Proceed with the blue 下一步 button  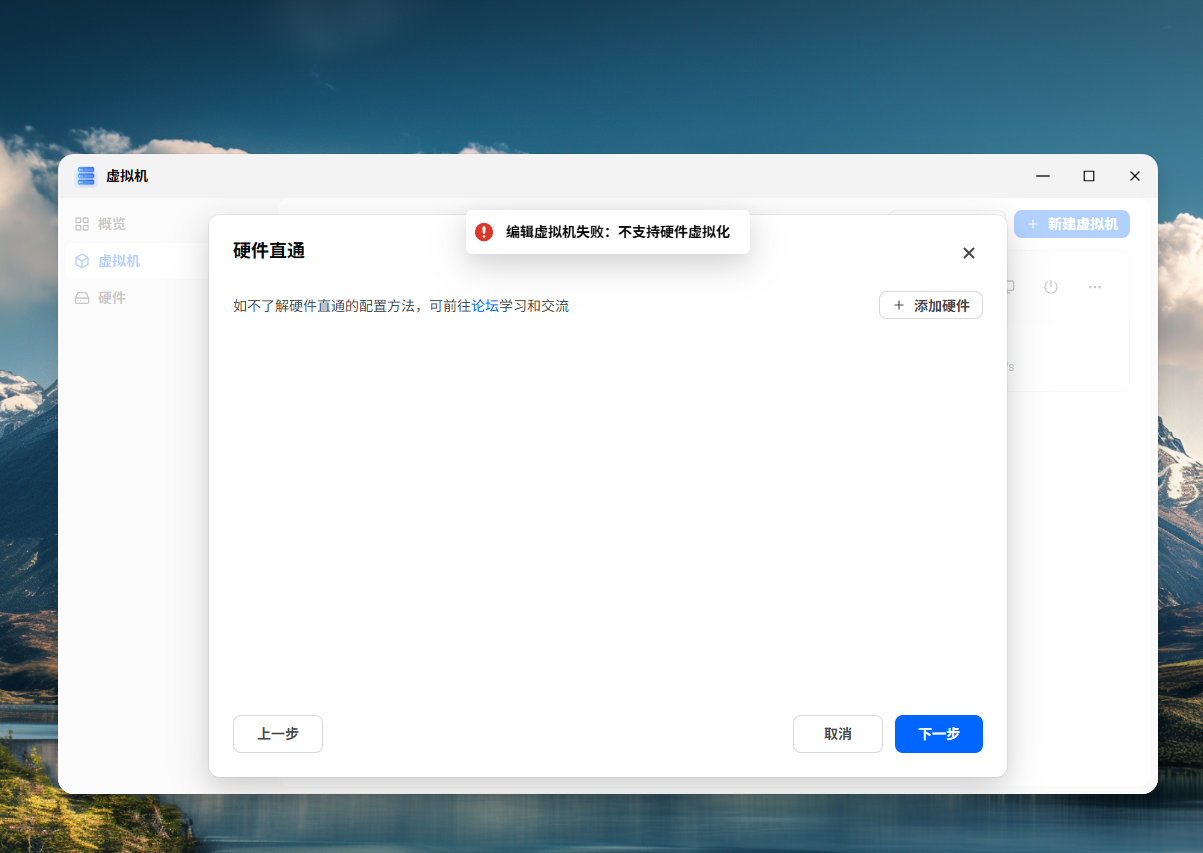(x=939, y=733)
